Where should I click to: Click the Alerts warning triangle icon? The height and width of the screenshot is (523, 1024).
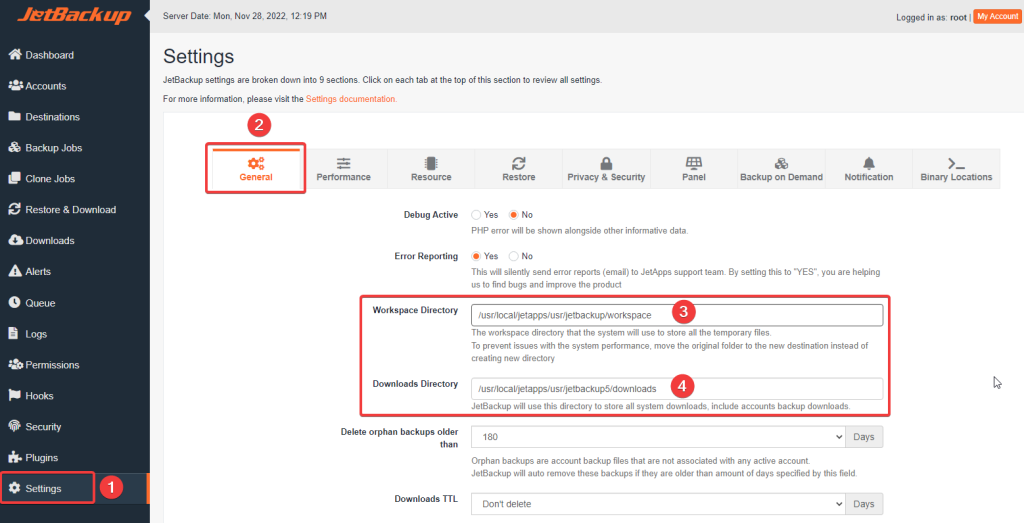point(15,271)
